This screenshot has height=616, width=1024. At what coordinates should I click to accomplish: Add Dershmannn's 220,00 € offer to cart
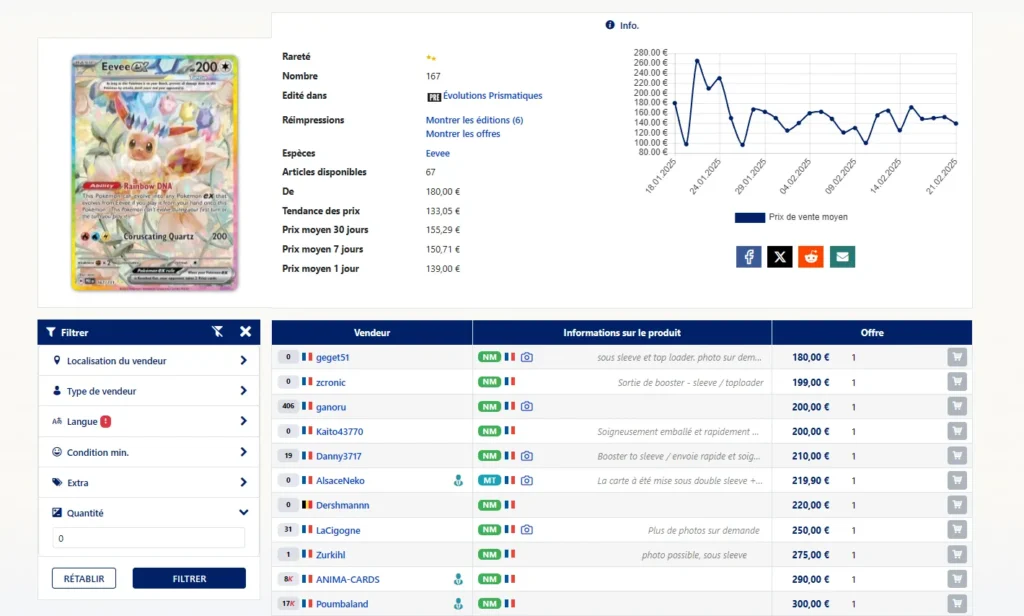957,505
